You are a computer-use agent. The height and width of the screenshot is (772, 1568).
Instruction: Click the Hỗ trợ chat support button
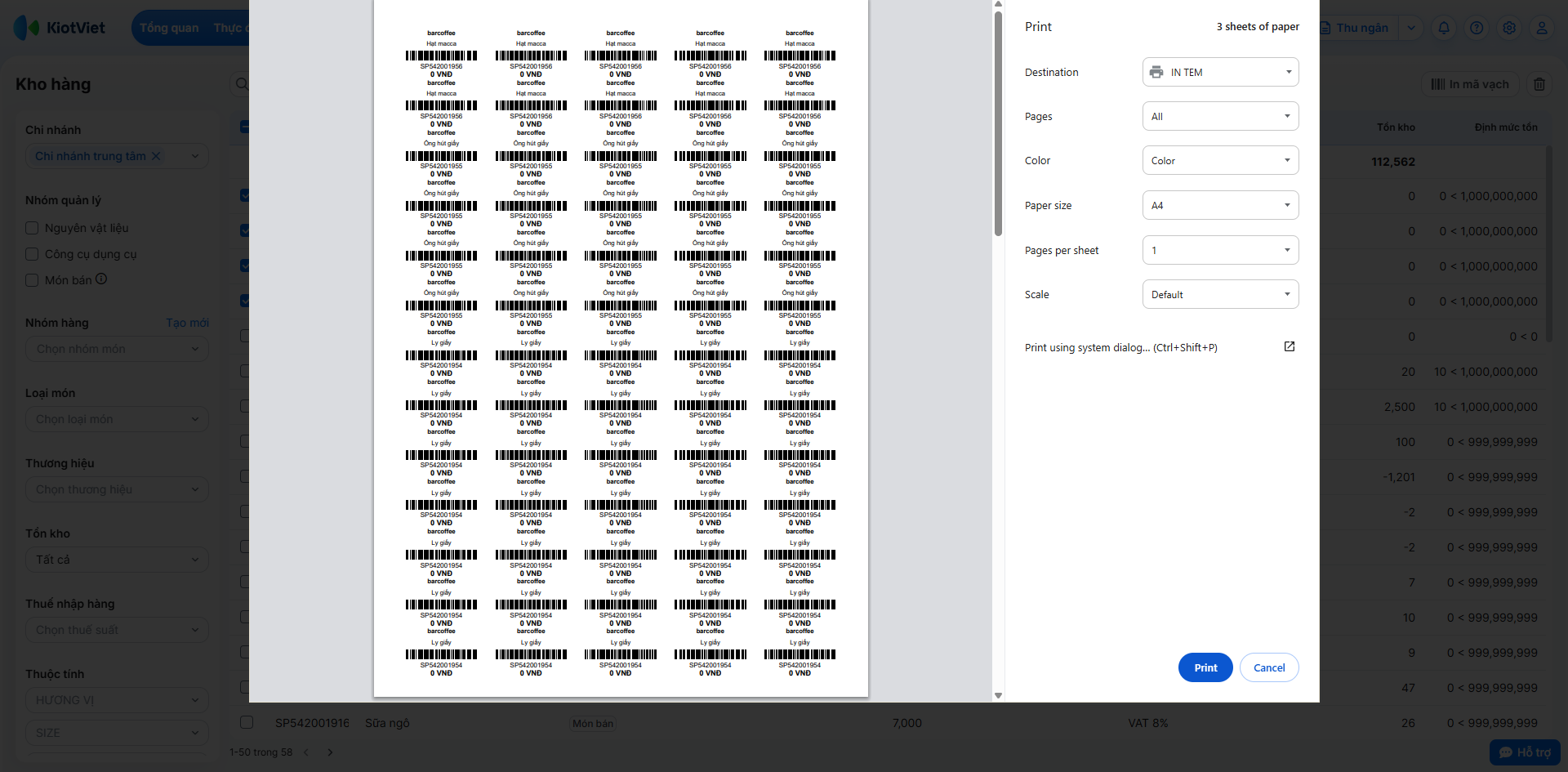coord(1525,752)
